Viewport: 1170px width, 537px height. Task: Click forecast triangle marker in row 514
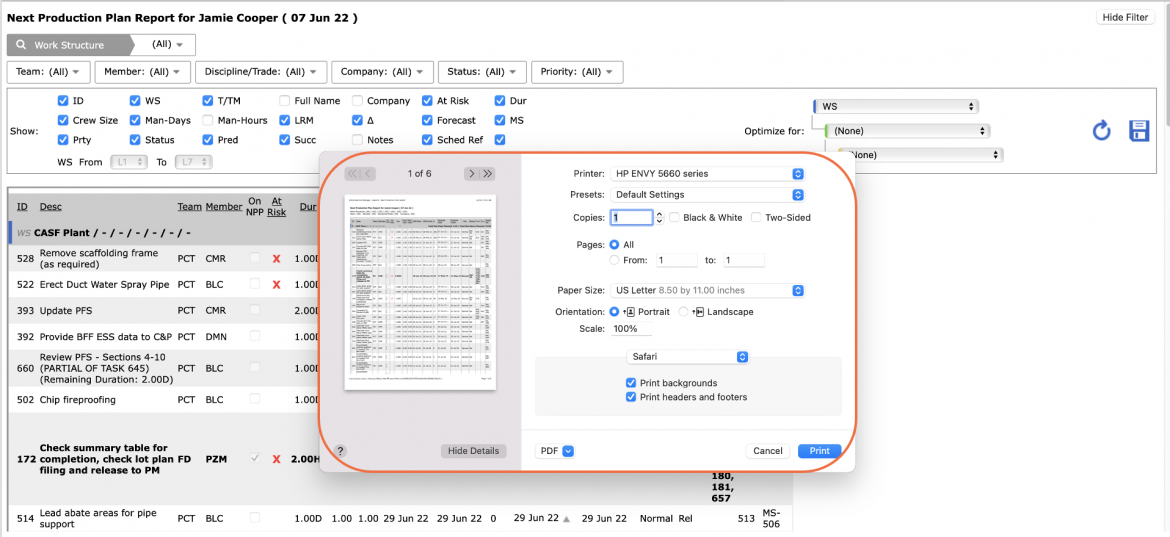[x=566, y=518]
